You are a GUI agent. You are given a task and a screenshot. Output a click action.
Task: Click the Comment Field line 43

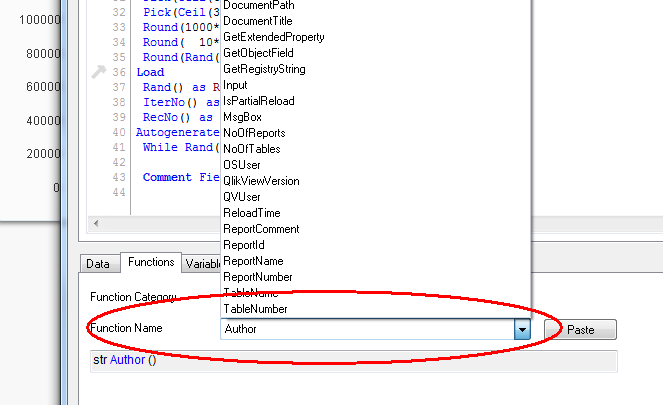181,177
